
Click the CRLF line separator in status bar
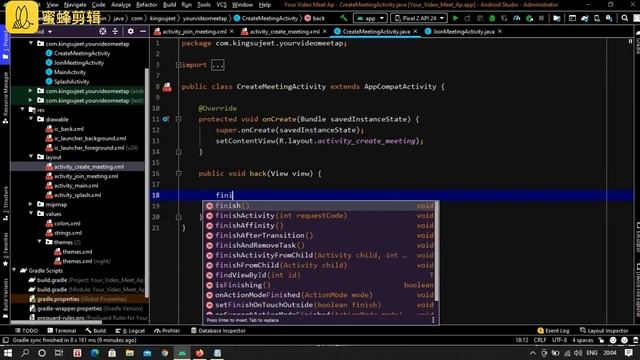click(540, 340)
